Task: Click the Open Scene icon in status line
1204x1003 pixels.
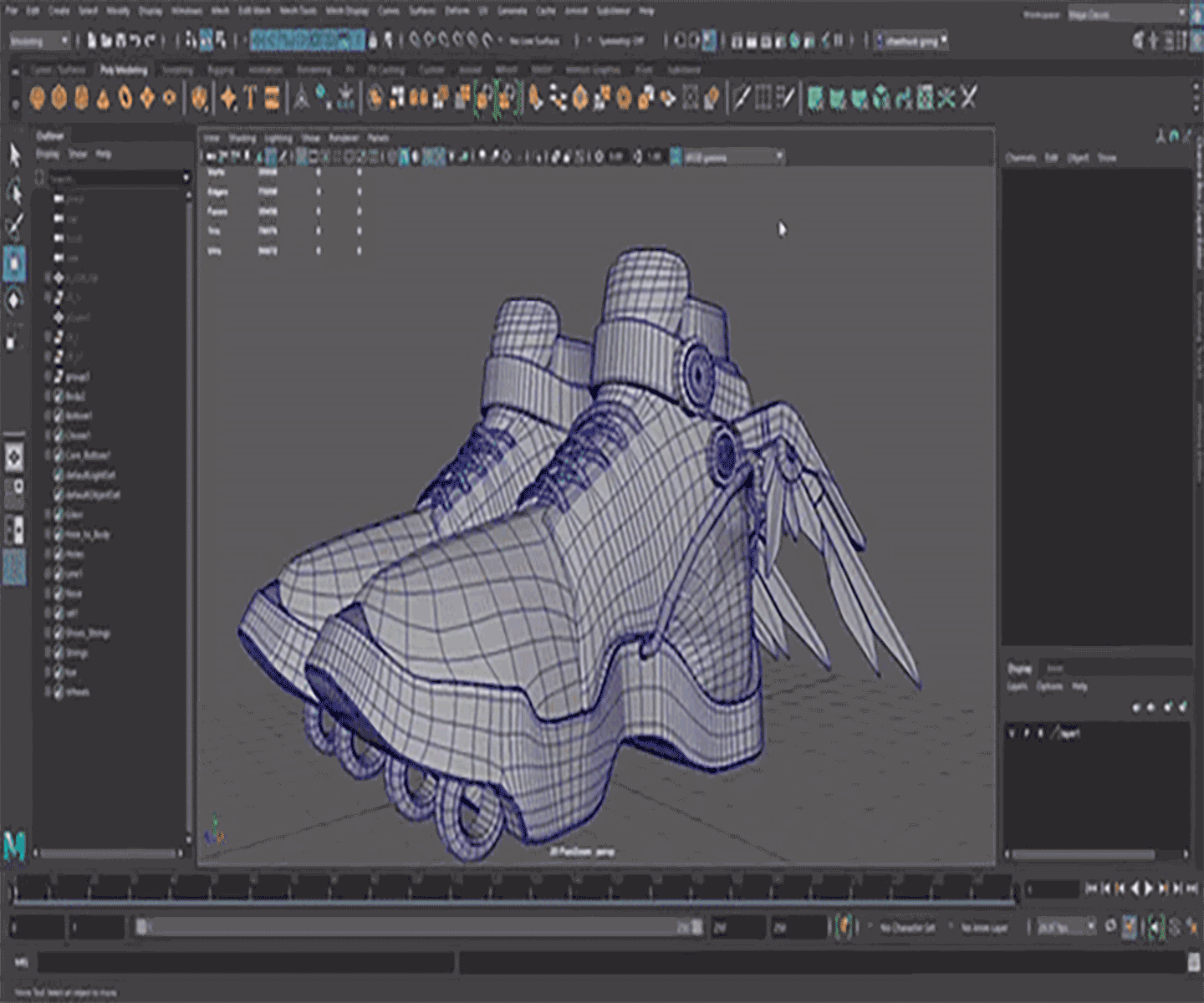Action: (x=106, y=40)
